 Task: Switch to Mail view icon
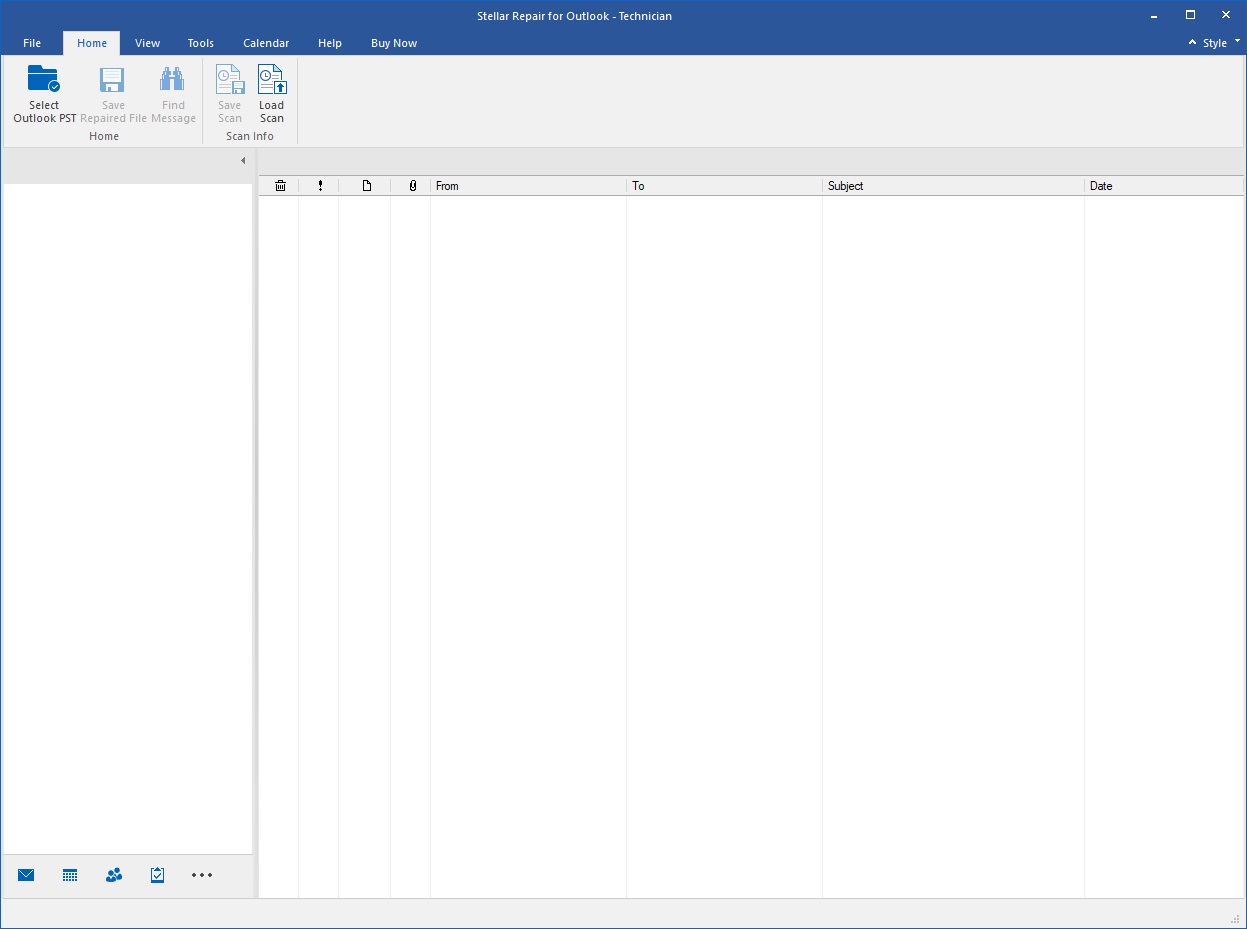(x=26, y=875)
